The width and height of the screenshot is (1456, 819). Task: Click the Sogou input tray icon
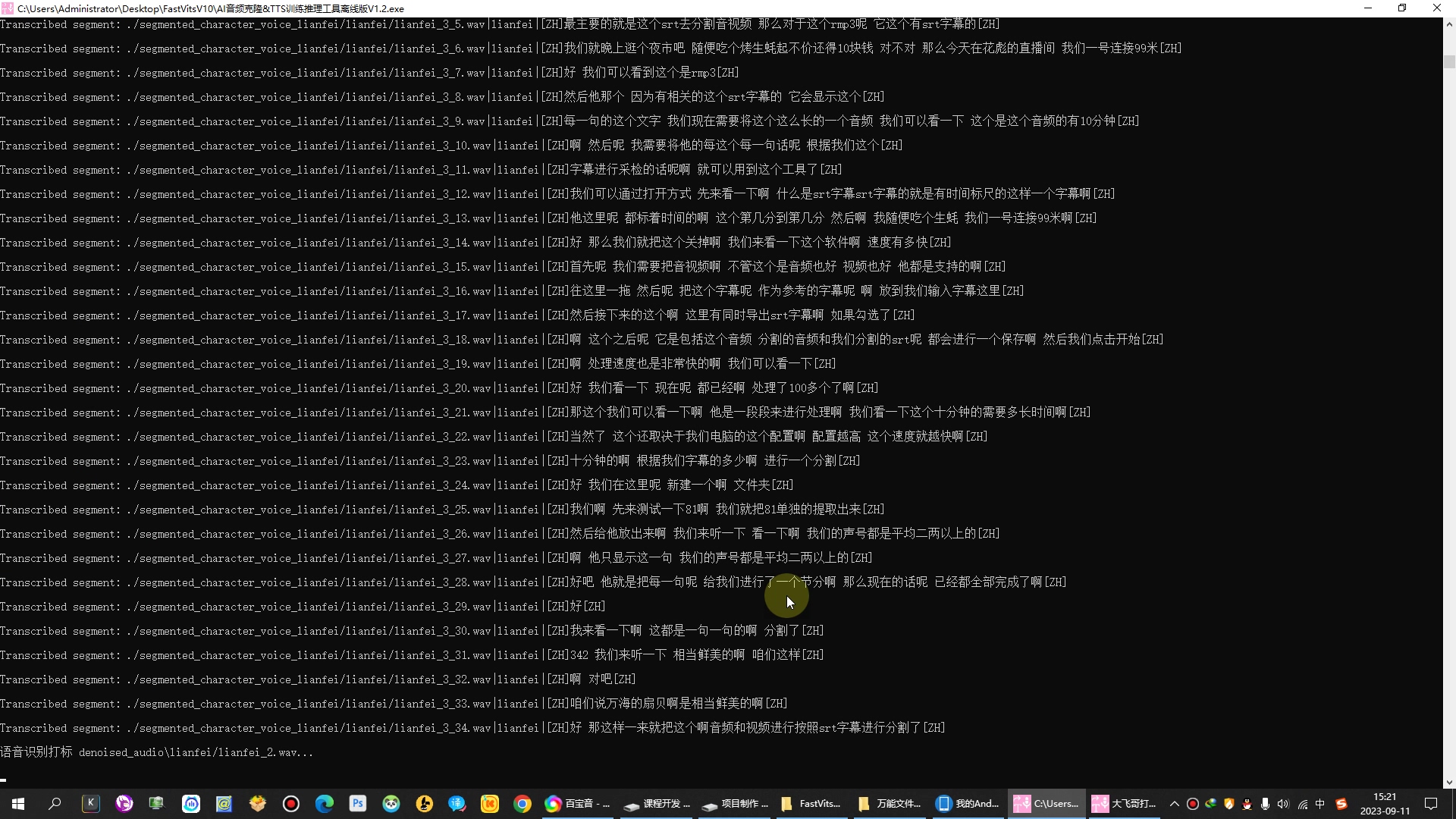pos(1341,804)
